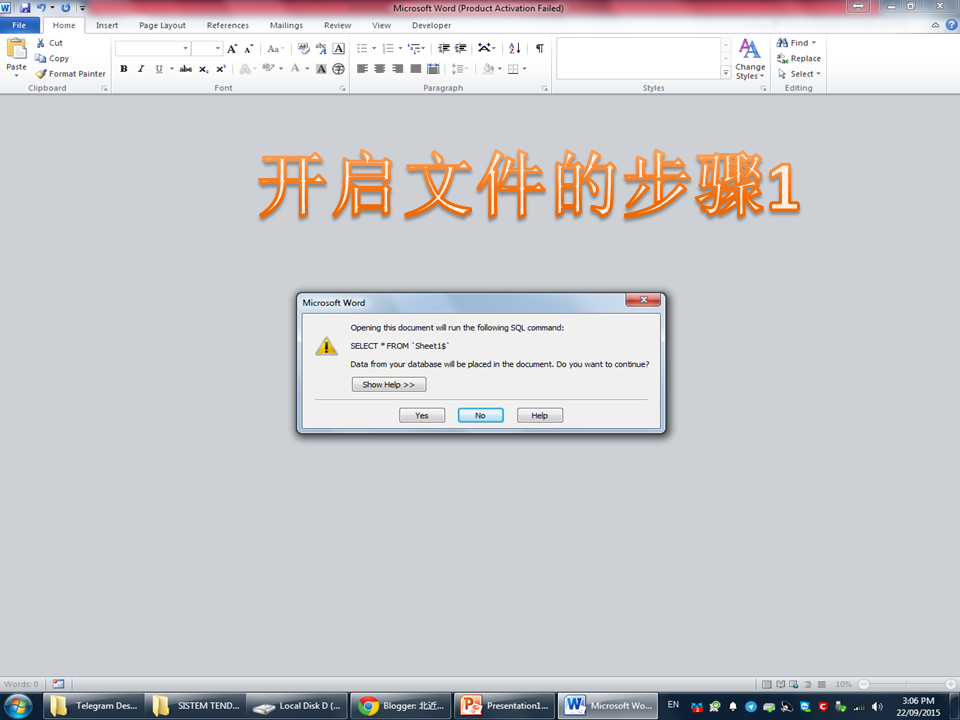Viewport: 960px width, 720px height.
Task: Center text in Paragraph group
Action: pos(380,69)
